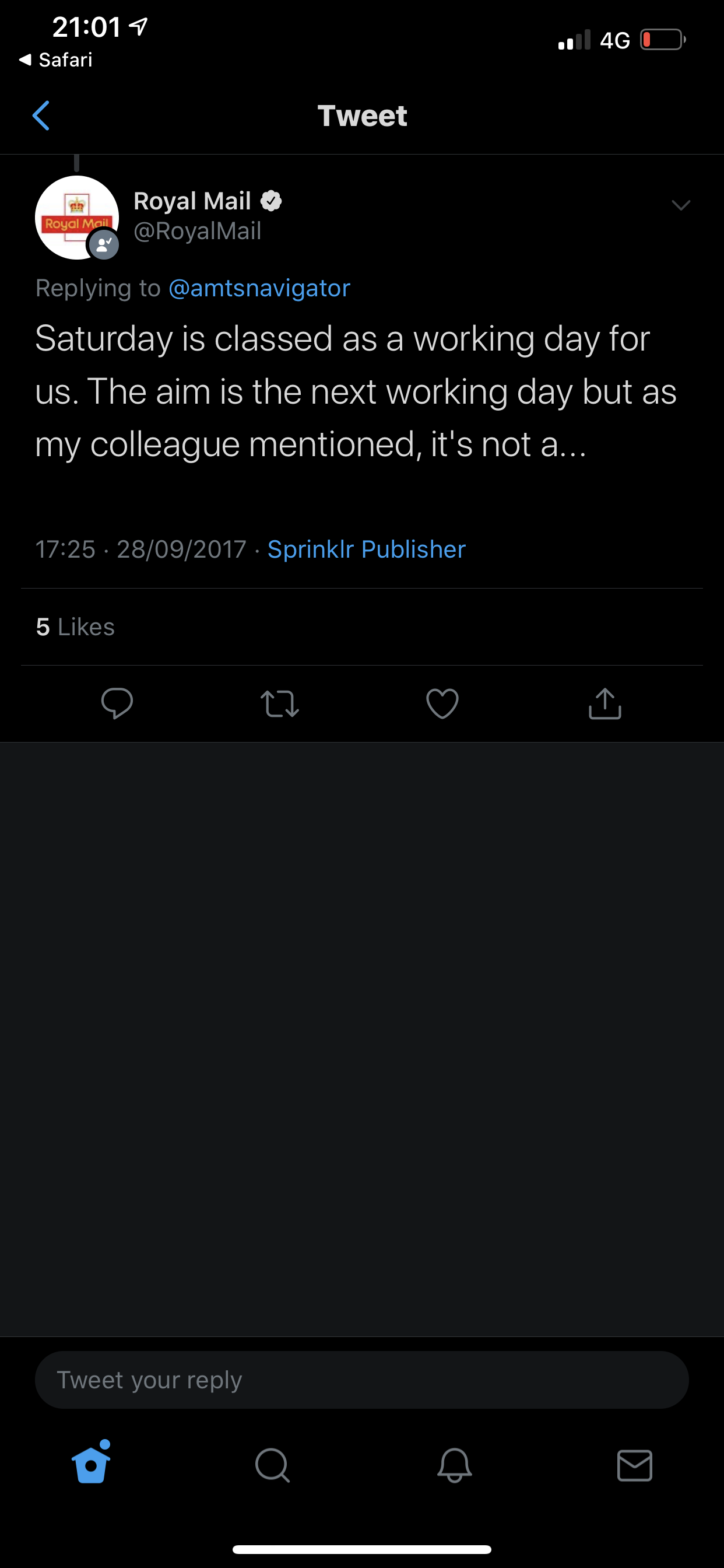Screen dimensions: 724x1568
Task: Tap the Tweet your reply field
Action: [362, 1380]
